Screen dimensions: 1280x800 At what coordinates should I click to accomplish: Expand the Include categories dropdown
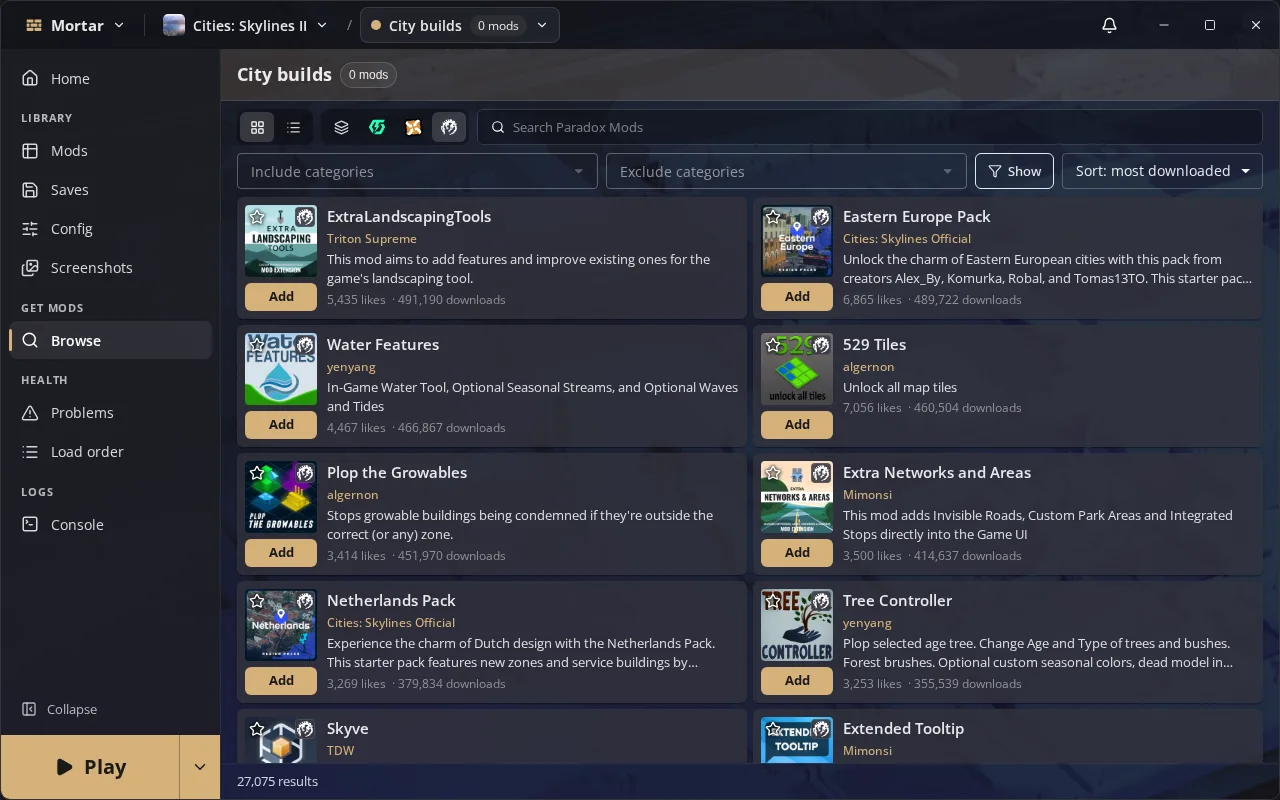(x=417, y=171)
